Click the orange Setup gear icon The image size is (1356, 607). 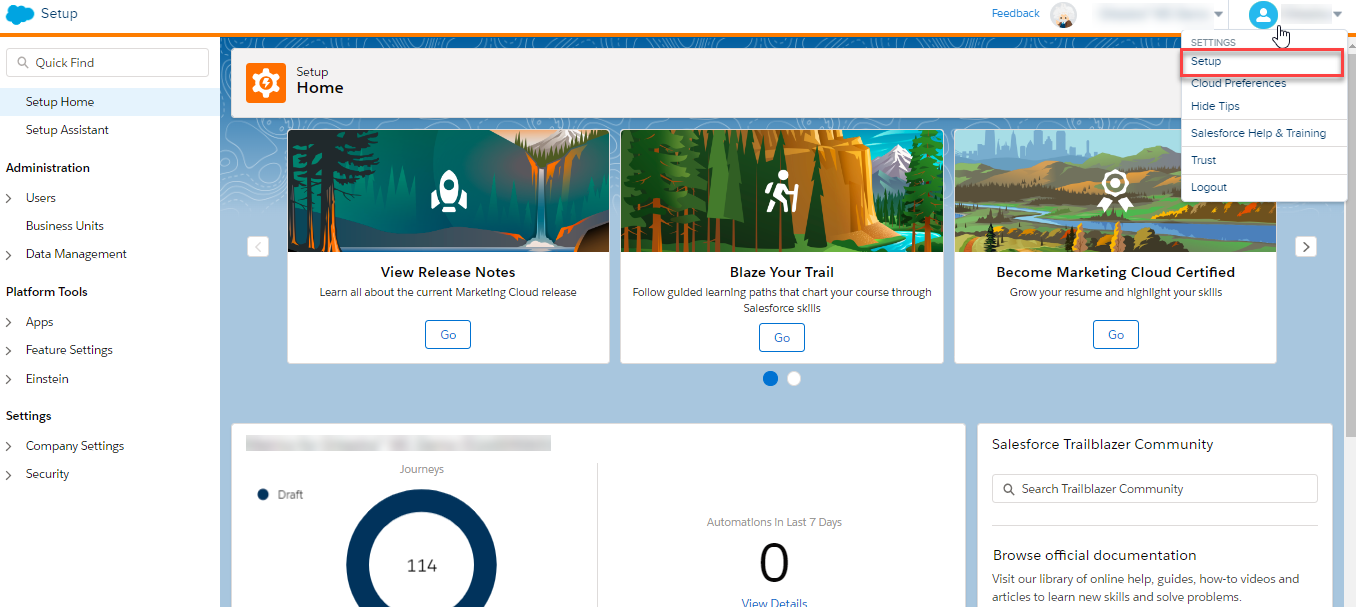[x=266, y=82]
